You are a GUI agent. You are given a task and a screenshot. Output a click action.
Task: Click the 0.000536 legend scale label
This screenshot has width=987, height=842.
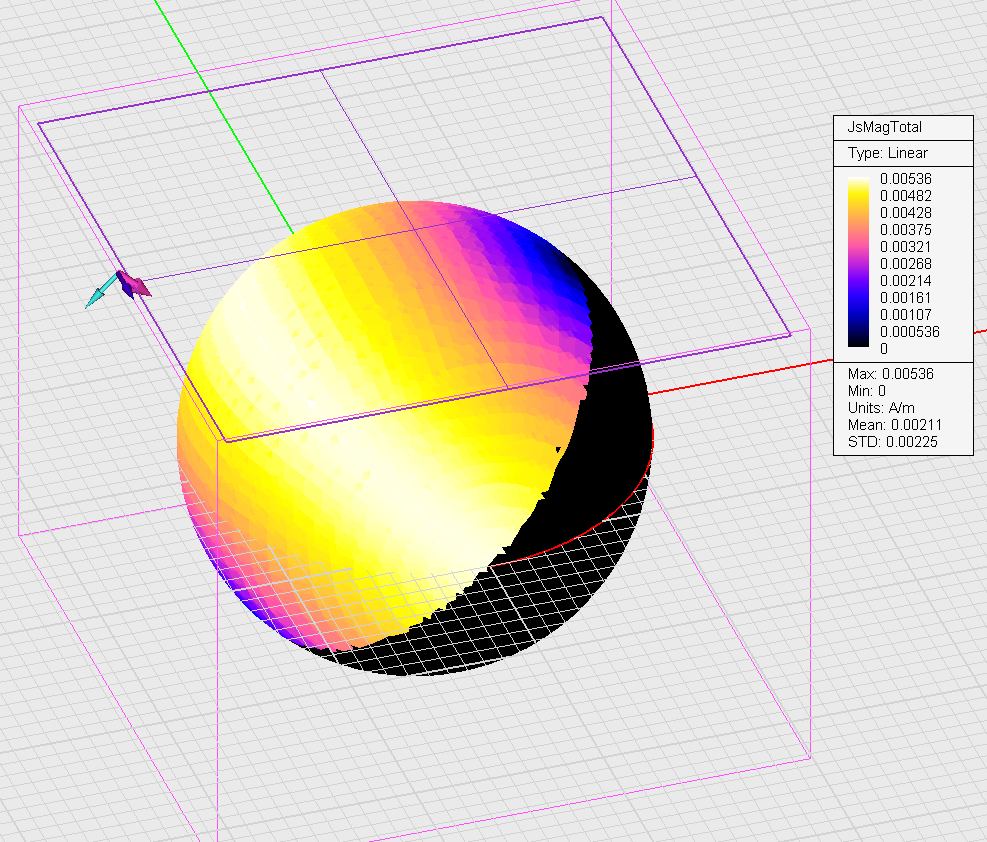[x=908, y=331]
